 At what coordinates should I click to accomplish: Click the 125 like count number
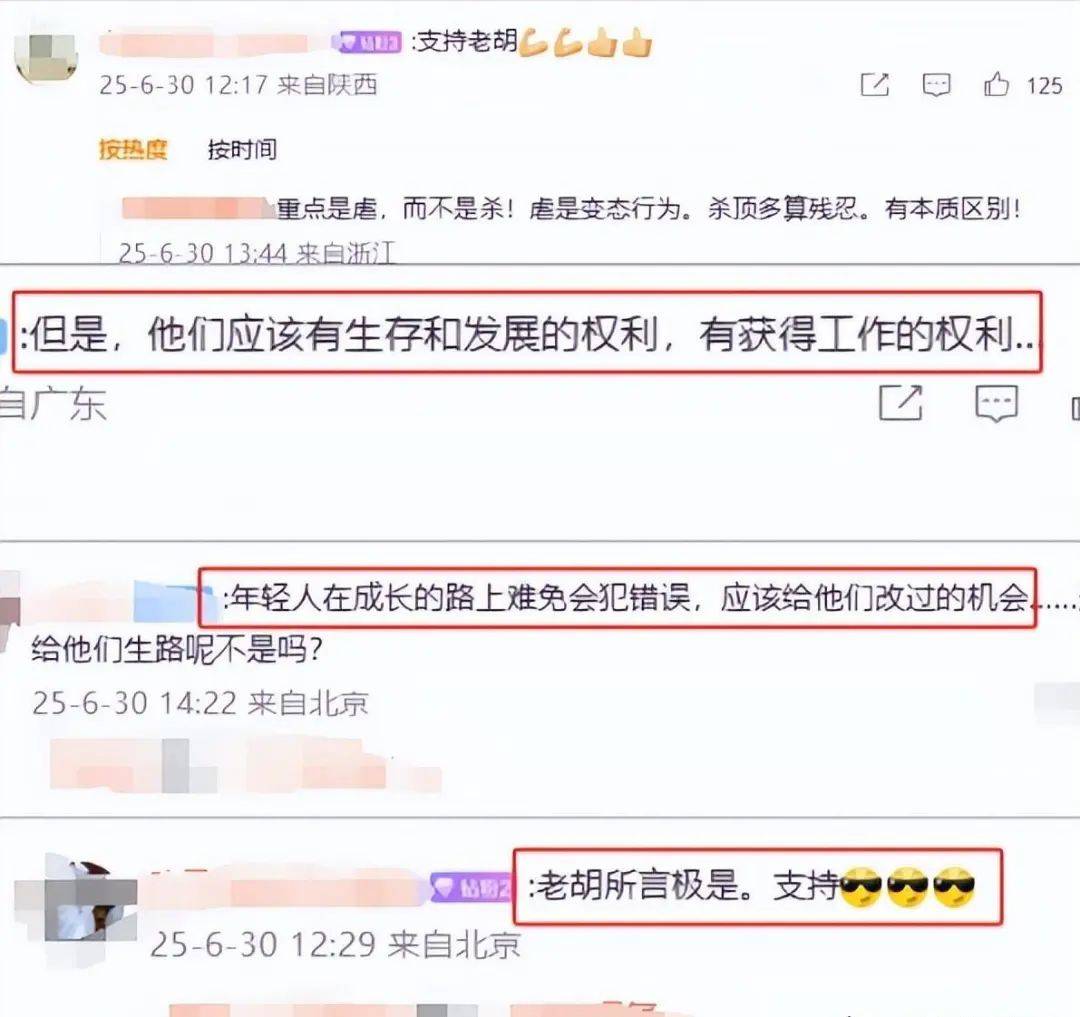click(1045, 85)
